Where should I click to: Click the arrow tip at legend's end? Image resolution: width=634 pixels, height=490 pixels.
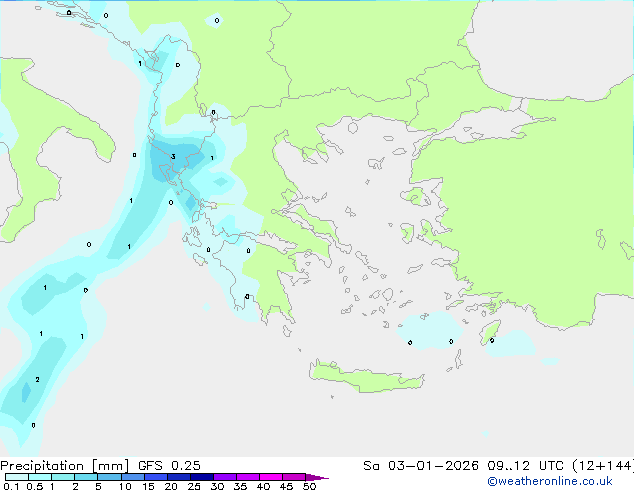click(x=317, y=478)
